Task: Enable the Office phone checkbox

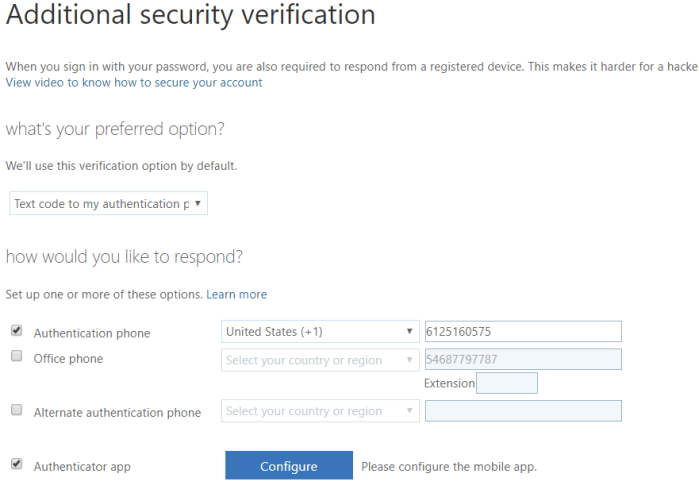Action: pos(16,356)
